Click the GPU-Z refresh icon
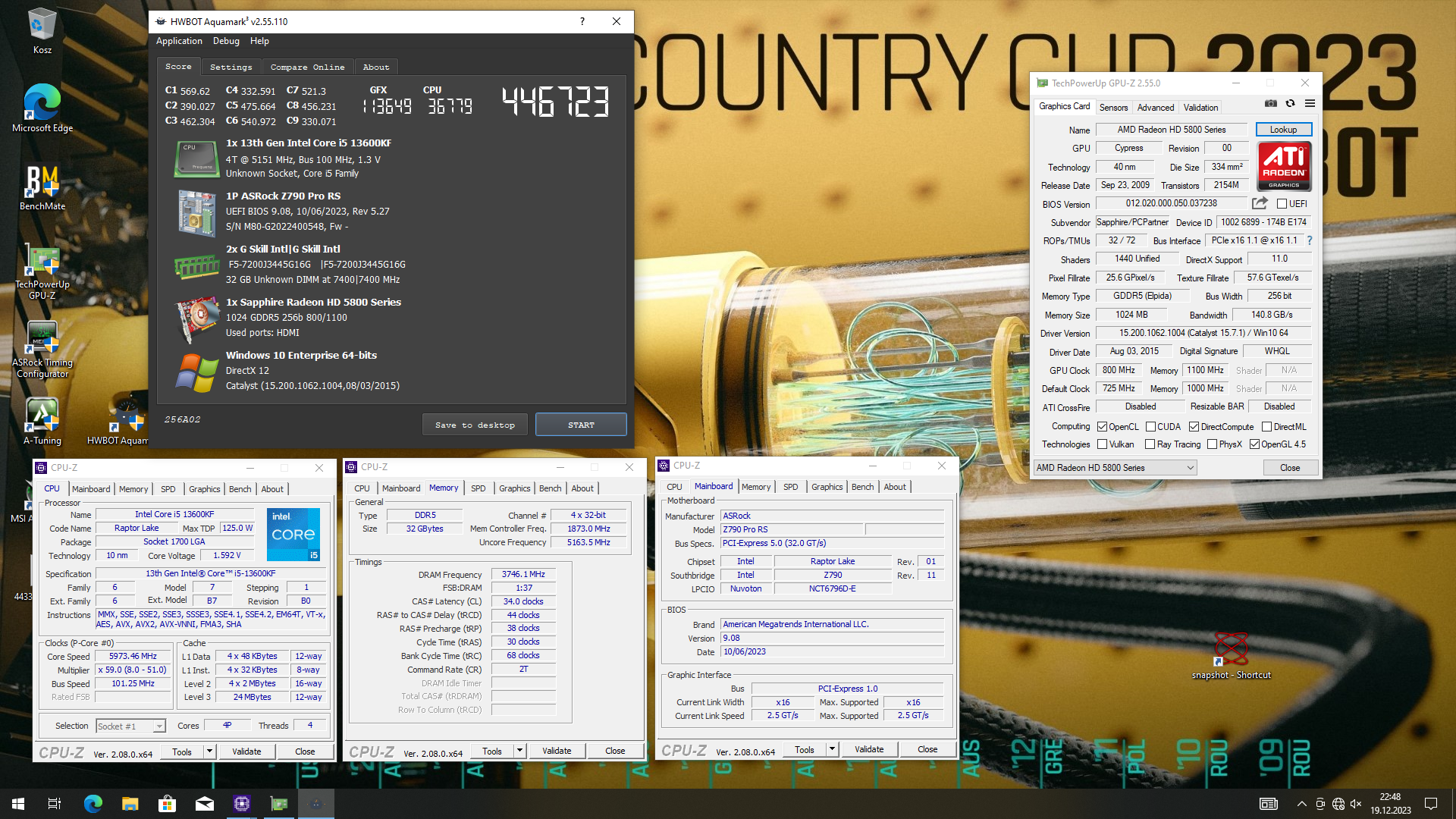 click(x=1290, y=104)
